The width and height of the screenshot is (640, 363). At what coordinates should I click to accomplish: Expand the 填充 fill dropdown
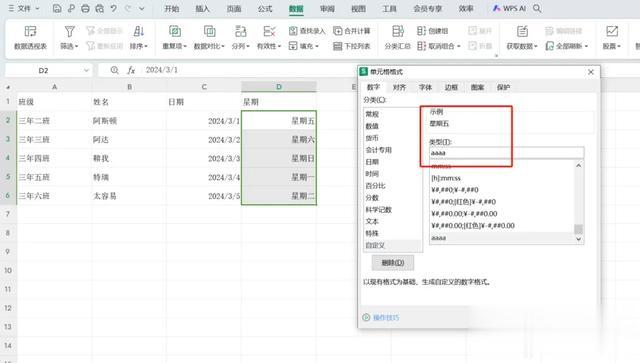pos(317,47)
